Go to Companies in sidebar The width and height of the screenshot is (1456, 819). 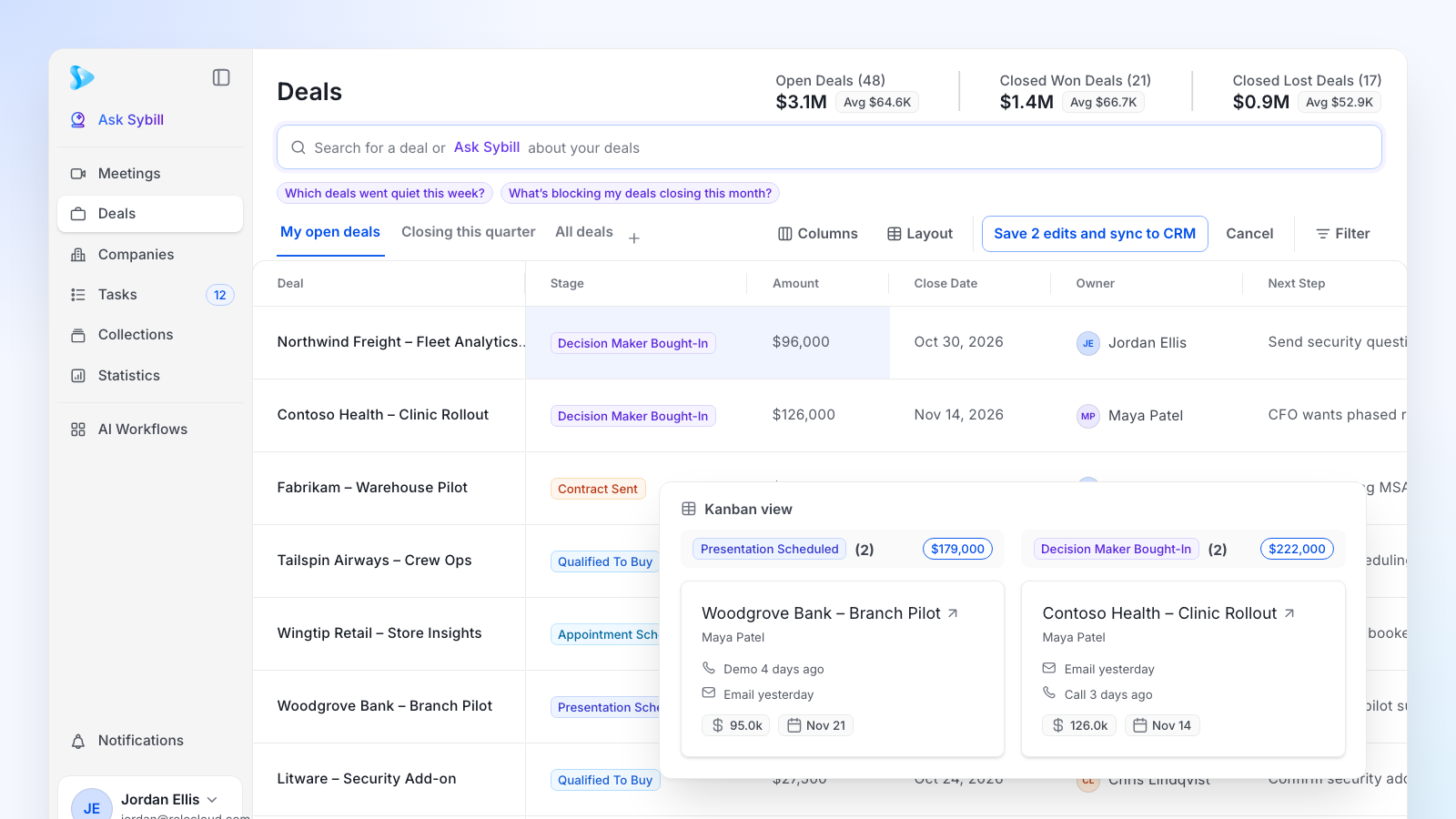pyautogui.click(x=150, y=254)
